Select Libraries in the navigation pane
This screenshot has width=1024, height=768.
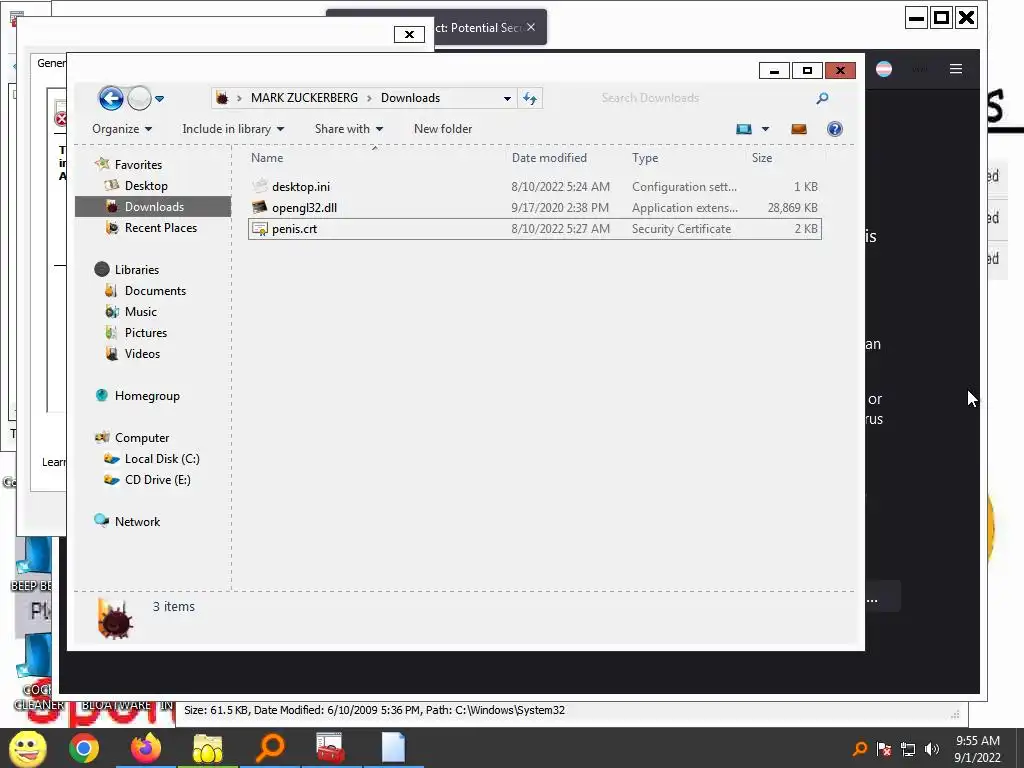coord(136,270)
